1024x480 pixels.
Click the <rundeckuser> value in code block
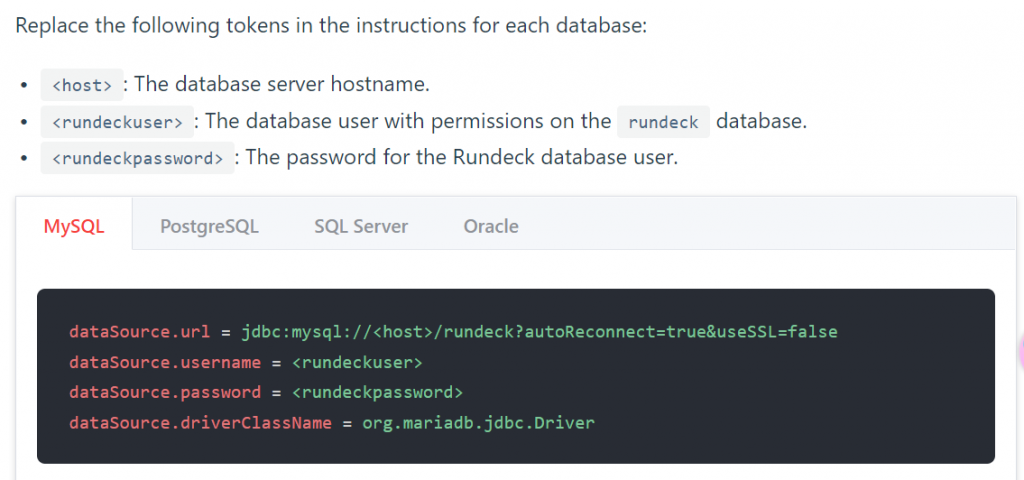[x=357, y=361]
